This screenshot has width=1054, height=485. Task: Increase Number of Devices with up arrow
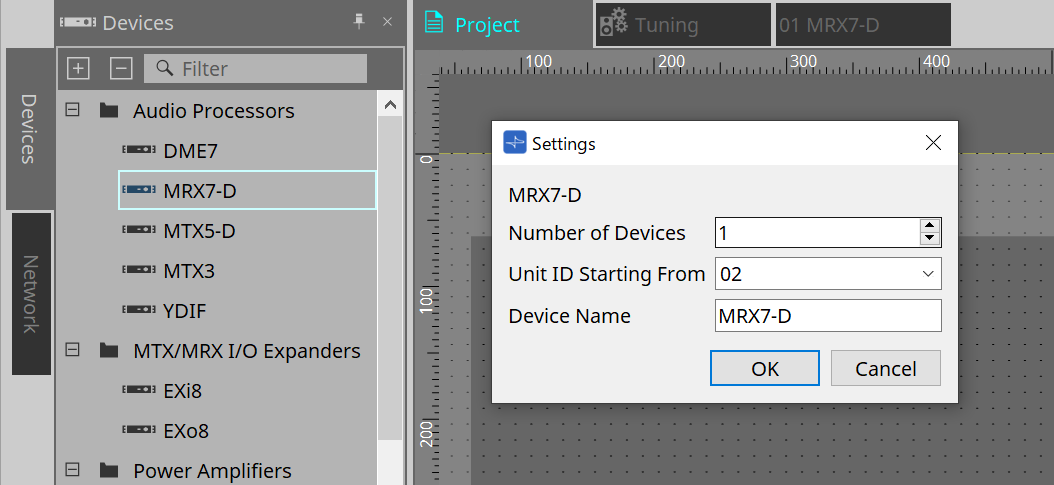coord(930,226)
